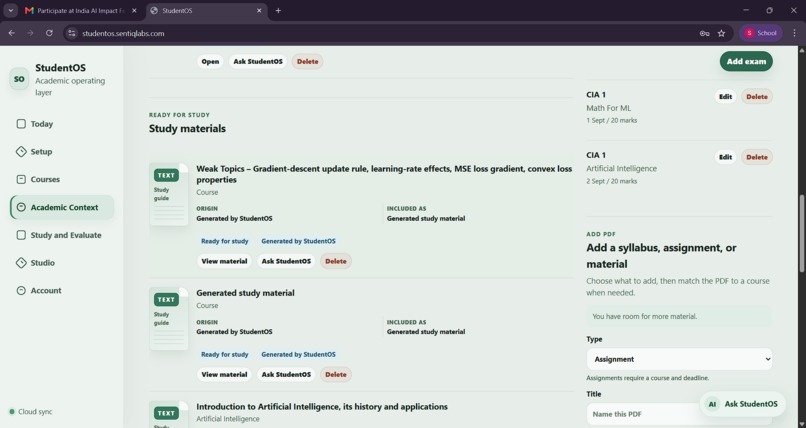Edit the Artificial Intelligence CIA 1 exam

[725, 157]
